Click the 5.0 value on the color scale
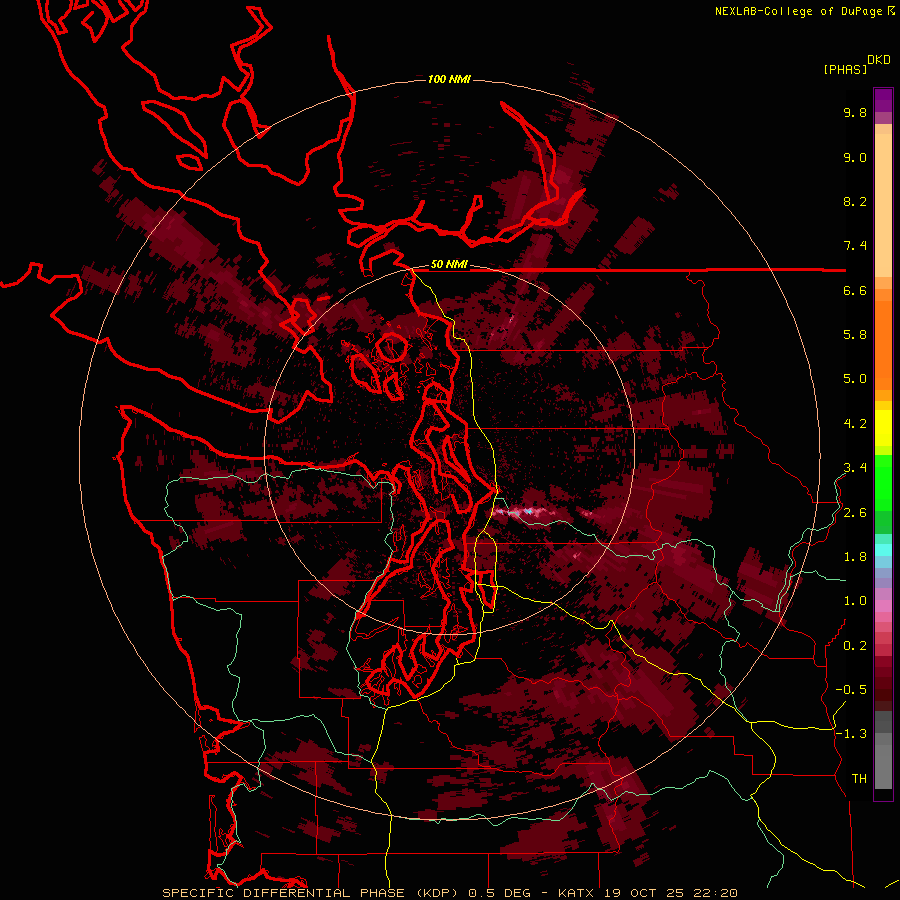 click(855, 379)
